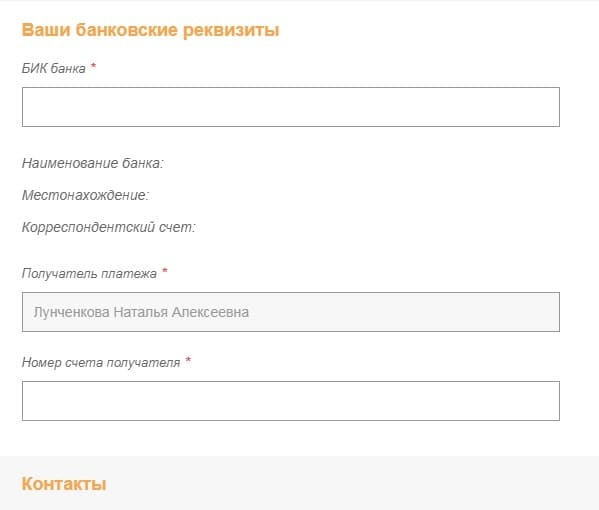Click the gray Контакты section background band
Image resolution: width=599 pixels, height=510 pixels.
pos(300,483)
